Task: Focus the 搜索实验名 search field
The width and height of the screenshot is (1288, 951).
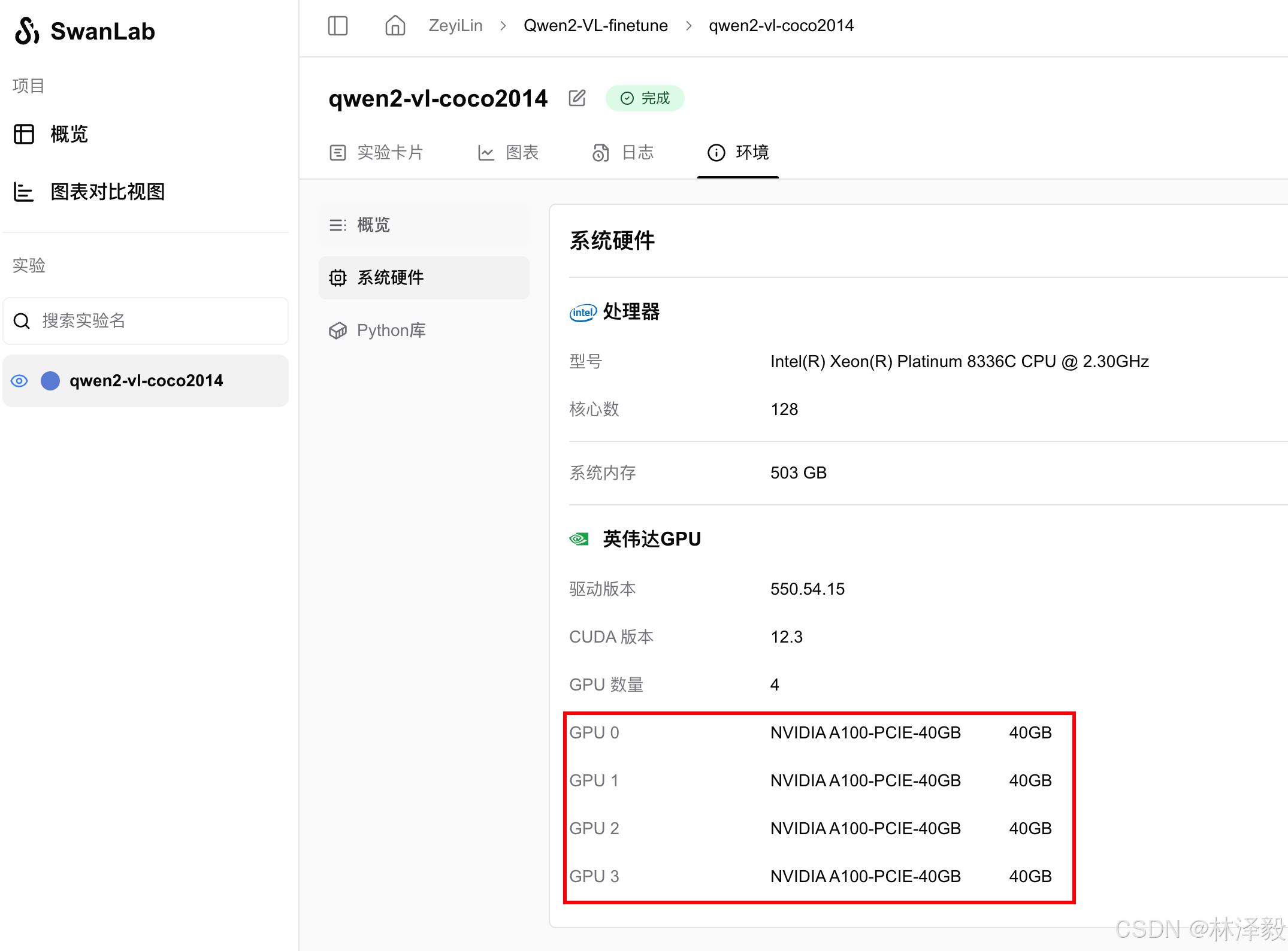Action: click(x=156, y=321)
